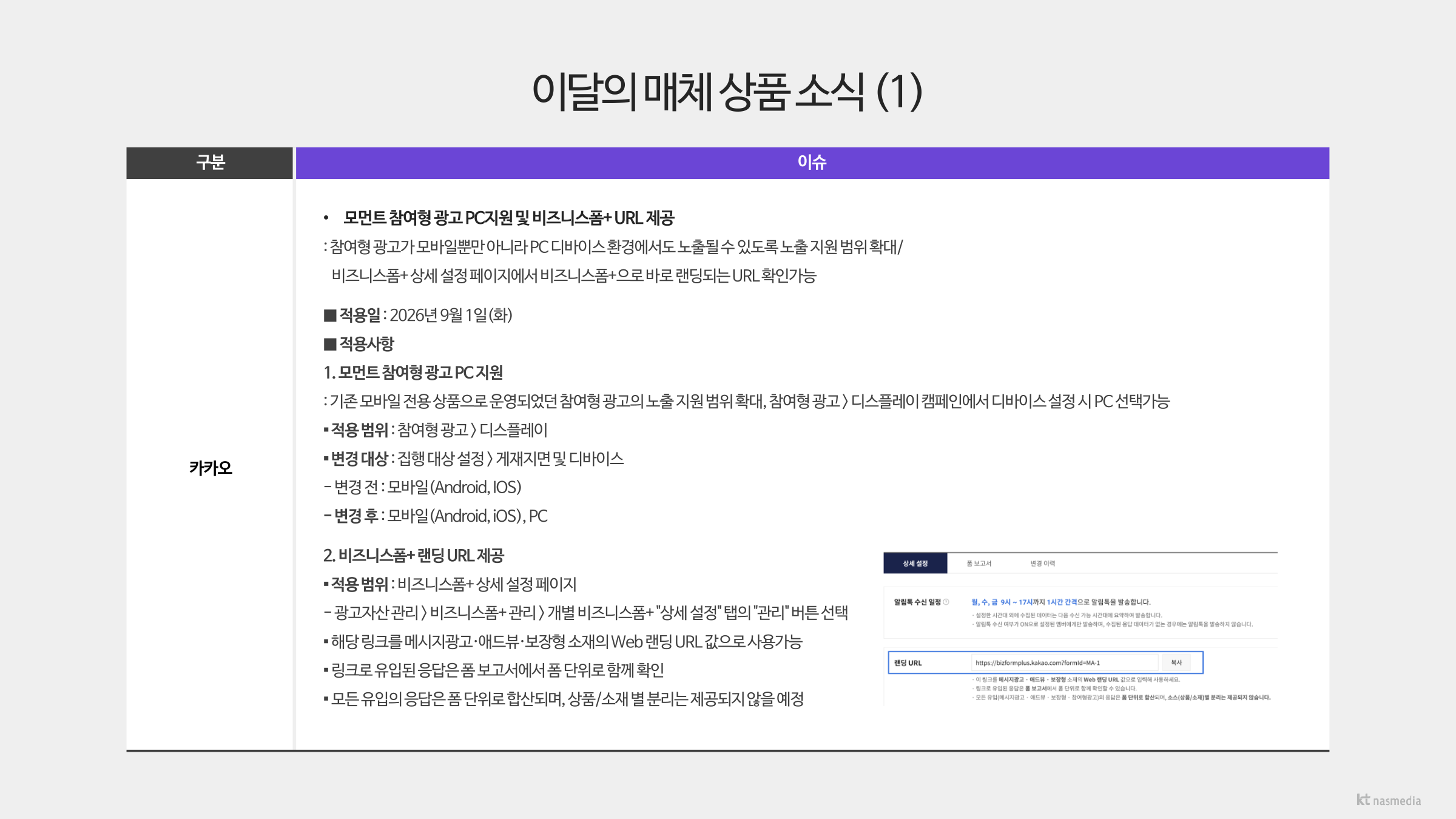Click the help icon next to 알림톡 수신 일정
Image resolution: width=1456 pixels, height=819 pixels.
coord(946,602)
